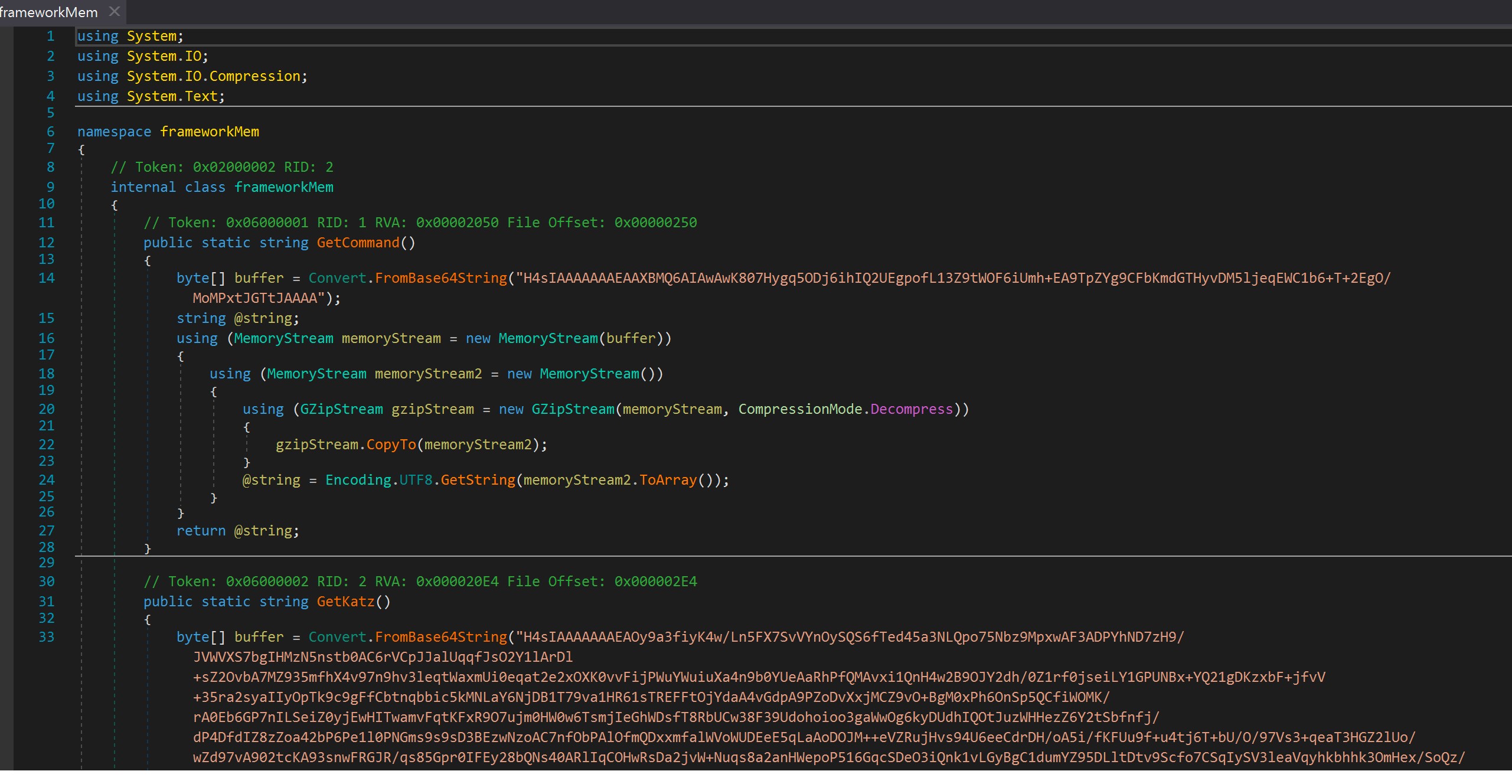This screenshot has width=1512, height=784.
Task: Click GZipStream constructor after new keyword
Action: coord(573,409)
